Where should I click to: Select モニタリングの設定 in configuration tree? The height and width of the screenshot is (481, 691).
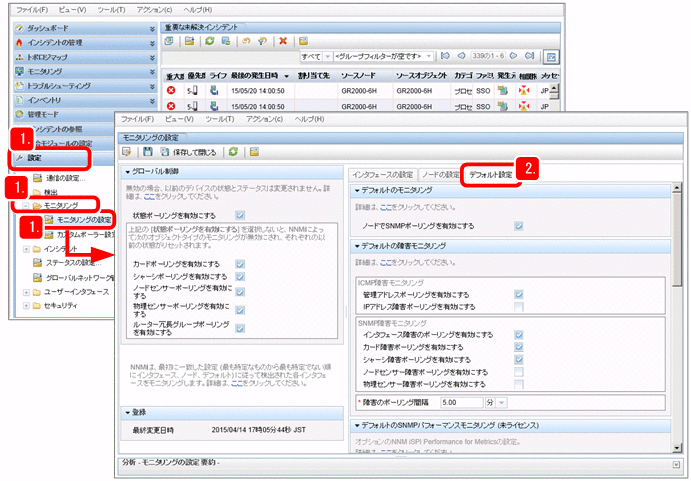(84, 220)
